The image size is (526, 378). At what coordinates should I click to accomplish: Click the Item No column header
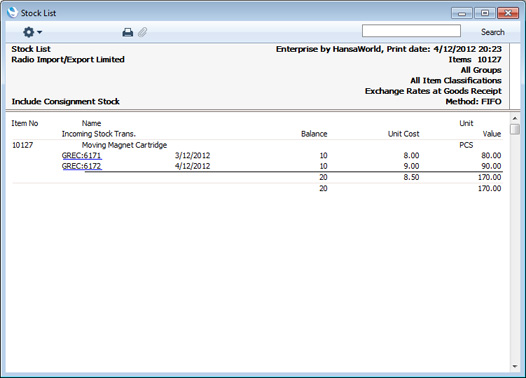pyautogui.click(x=25, y=123)
